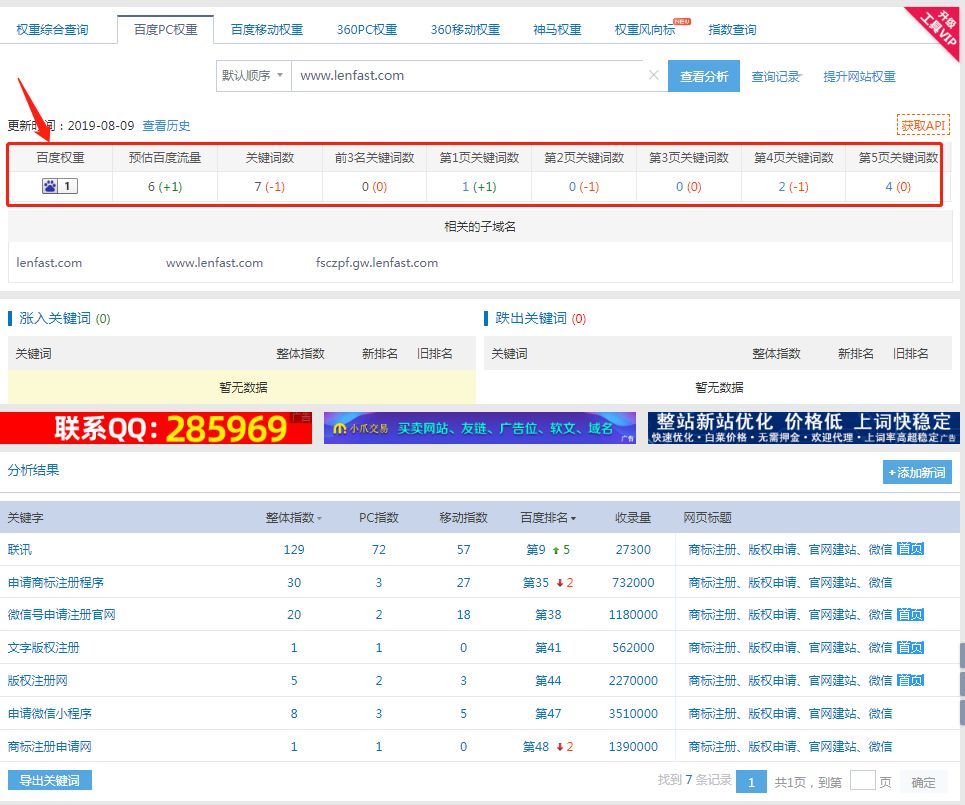The width and height of the screenshot is (965, 805).
Task: Open the 联系QQ red banner ad
Action: click(x=156, y=428)
